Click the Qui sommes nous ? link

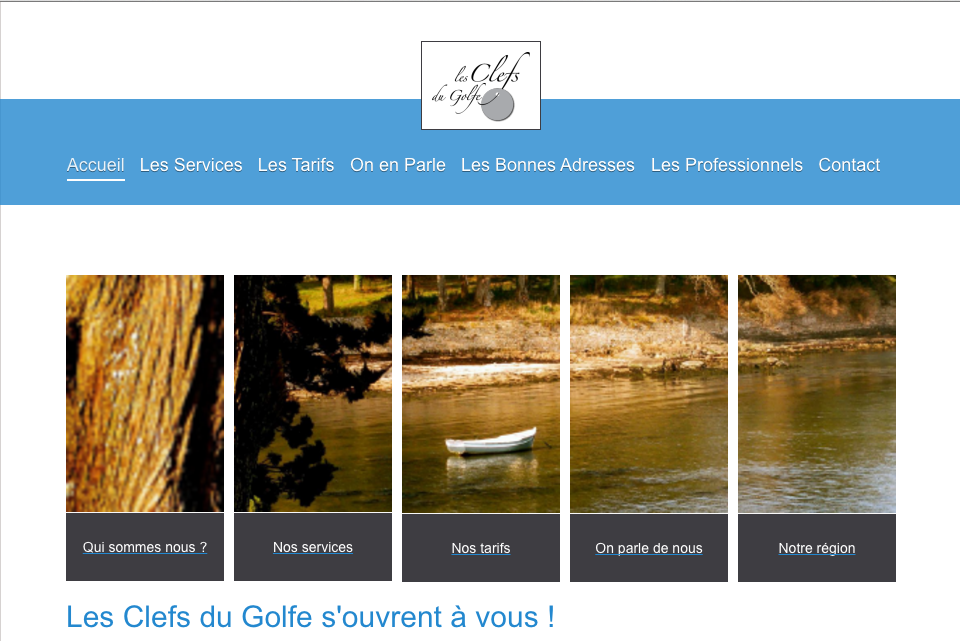pos(145,547)
